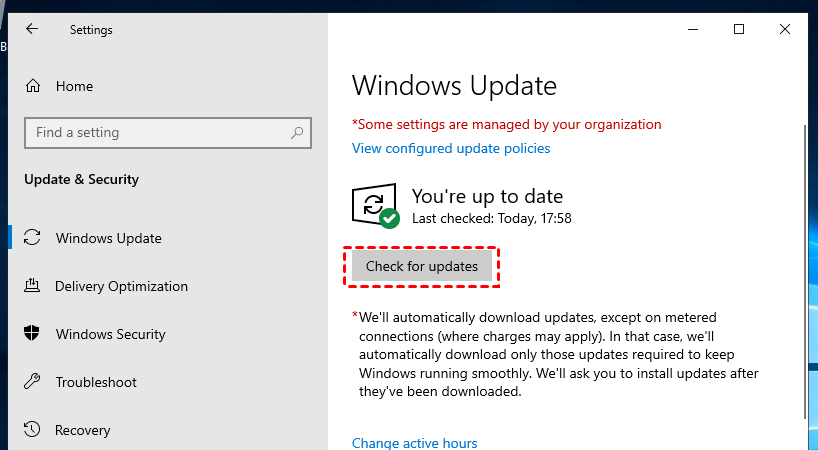Screen dimensions: 818x450
Task: Click the Delivery Optimization icon
Action: (x=33, y=286)
